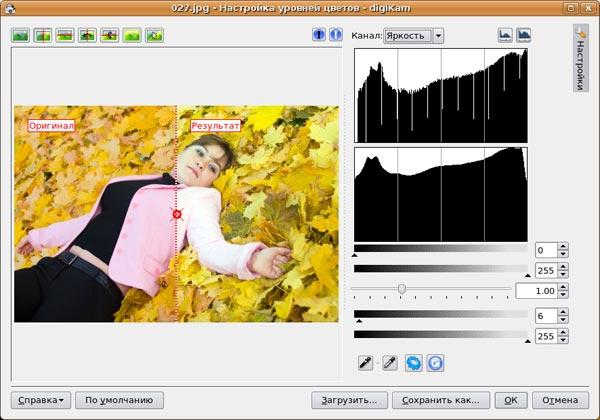Image resolution: width=600 pixels, height=420 pixels.
Task: Click the По умолчанию button
Action: pos(119,400)
